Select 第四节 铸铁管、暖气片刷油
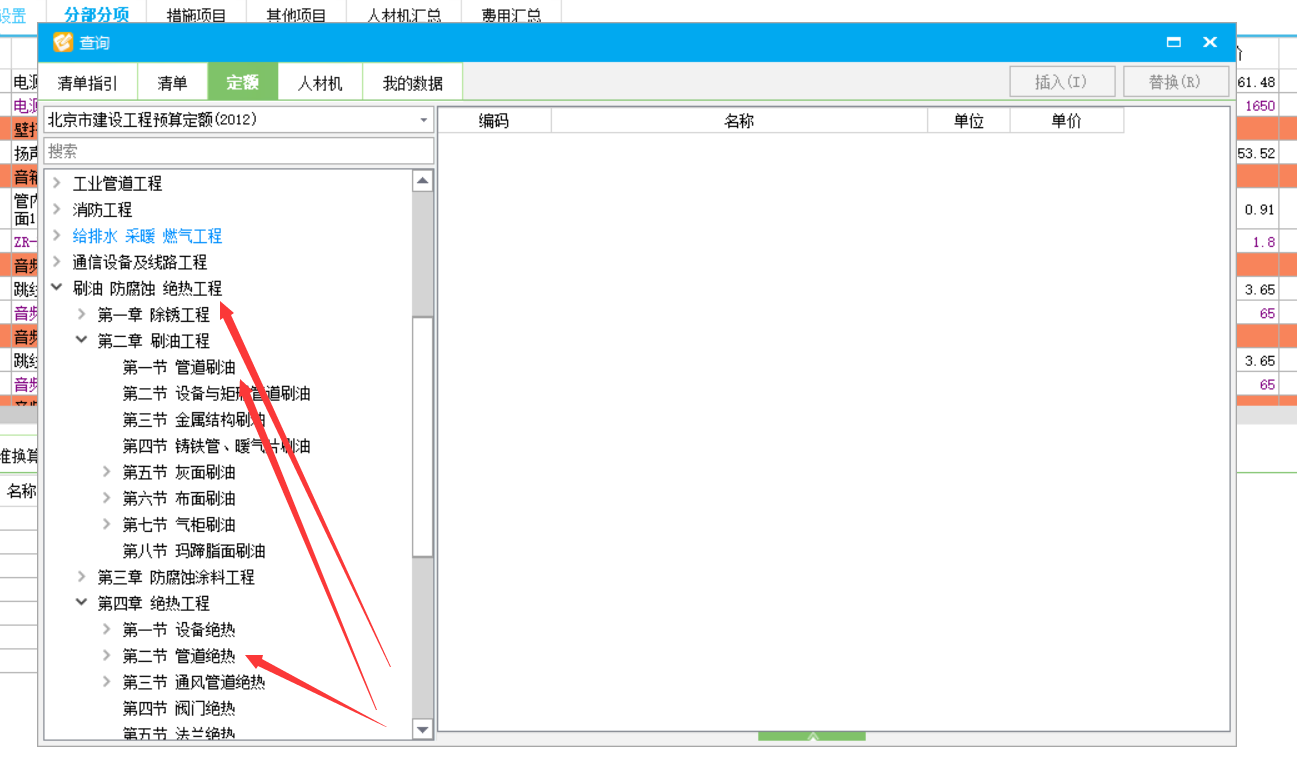1297x781 pixels. 216,445
